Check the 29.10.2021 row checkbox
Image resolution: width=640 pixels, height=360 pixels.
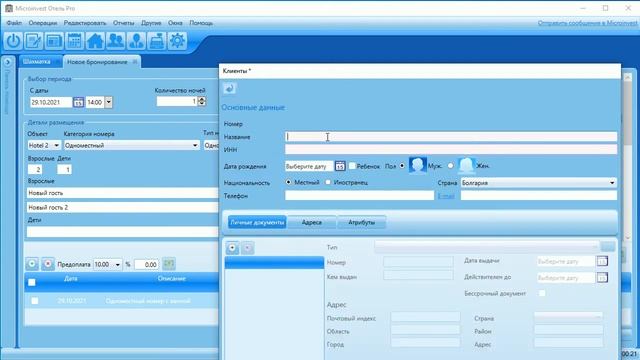(x=35, y=301)
